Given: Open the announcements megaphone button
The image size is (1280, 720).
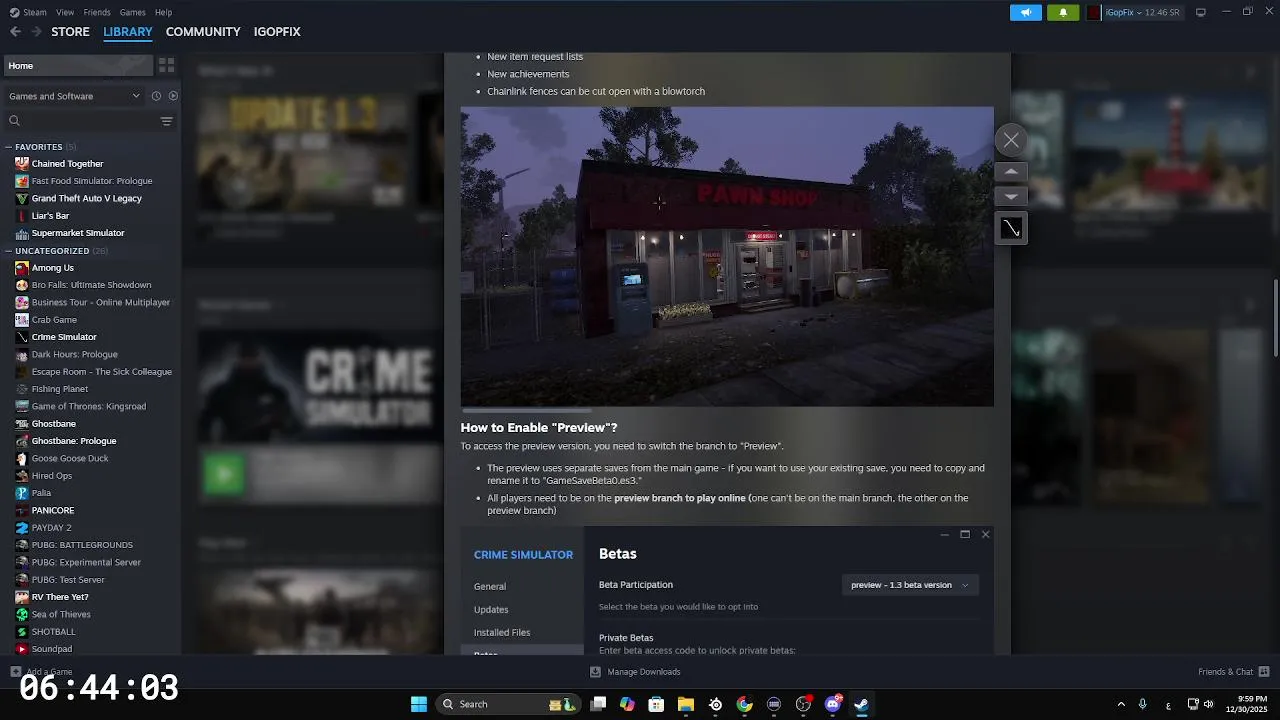Looking at the screenshot, I should tap(1025, 12).
